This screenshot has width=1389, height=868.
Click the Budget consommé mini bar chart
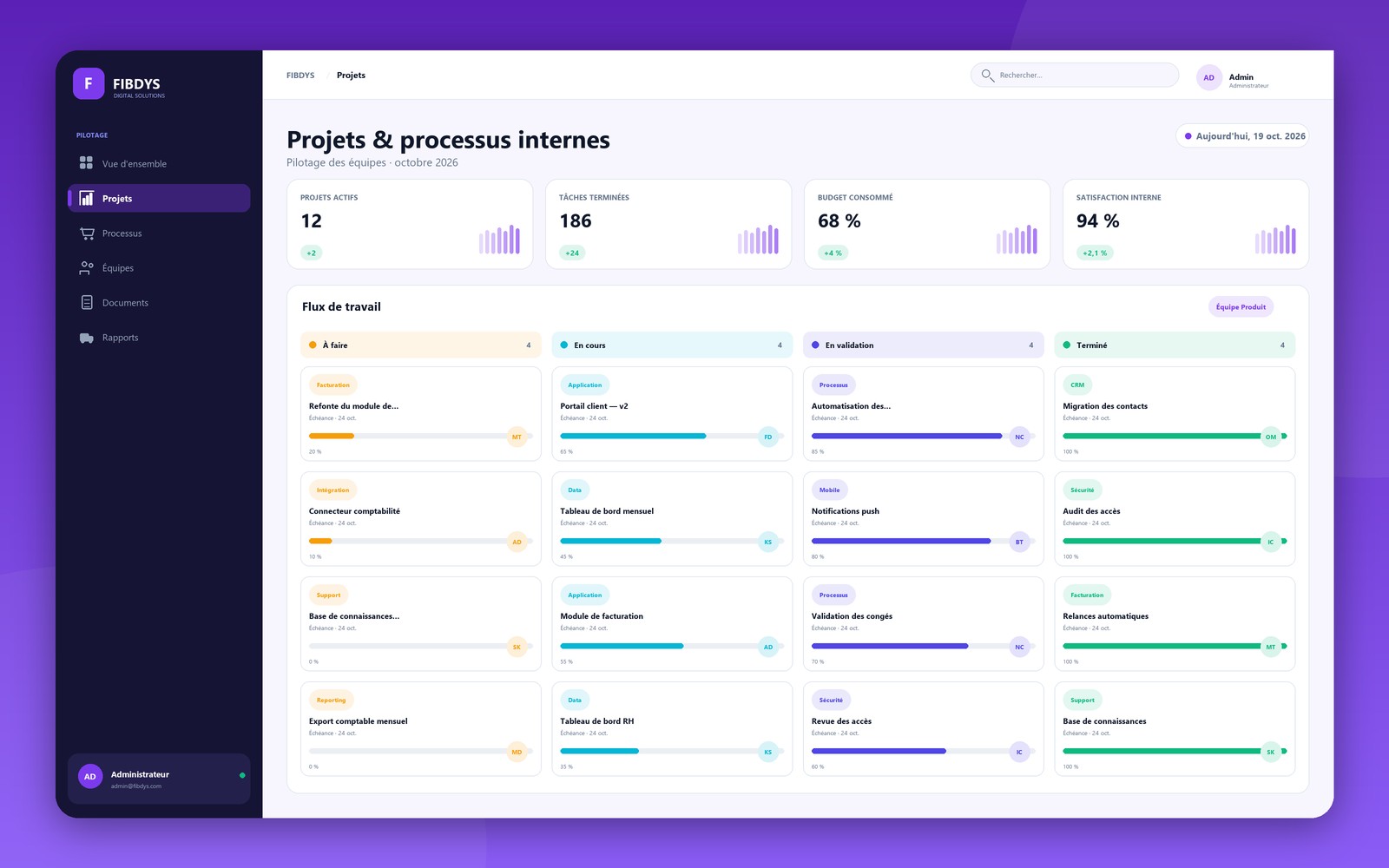pos(1017,240)
